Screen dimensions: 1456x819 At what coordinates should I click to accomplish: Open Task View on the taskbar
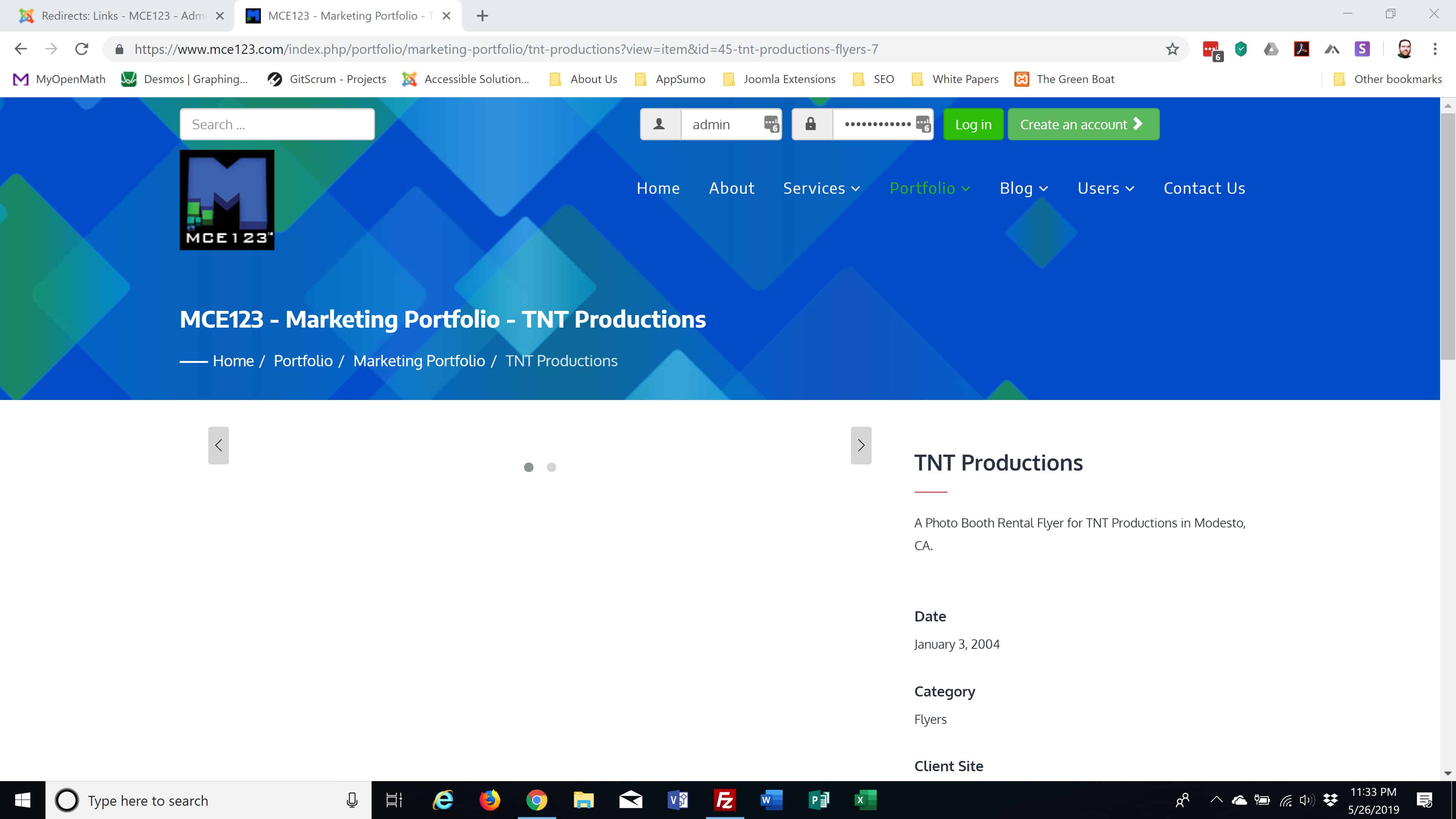[x=394, y=800]
